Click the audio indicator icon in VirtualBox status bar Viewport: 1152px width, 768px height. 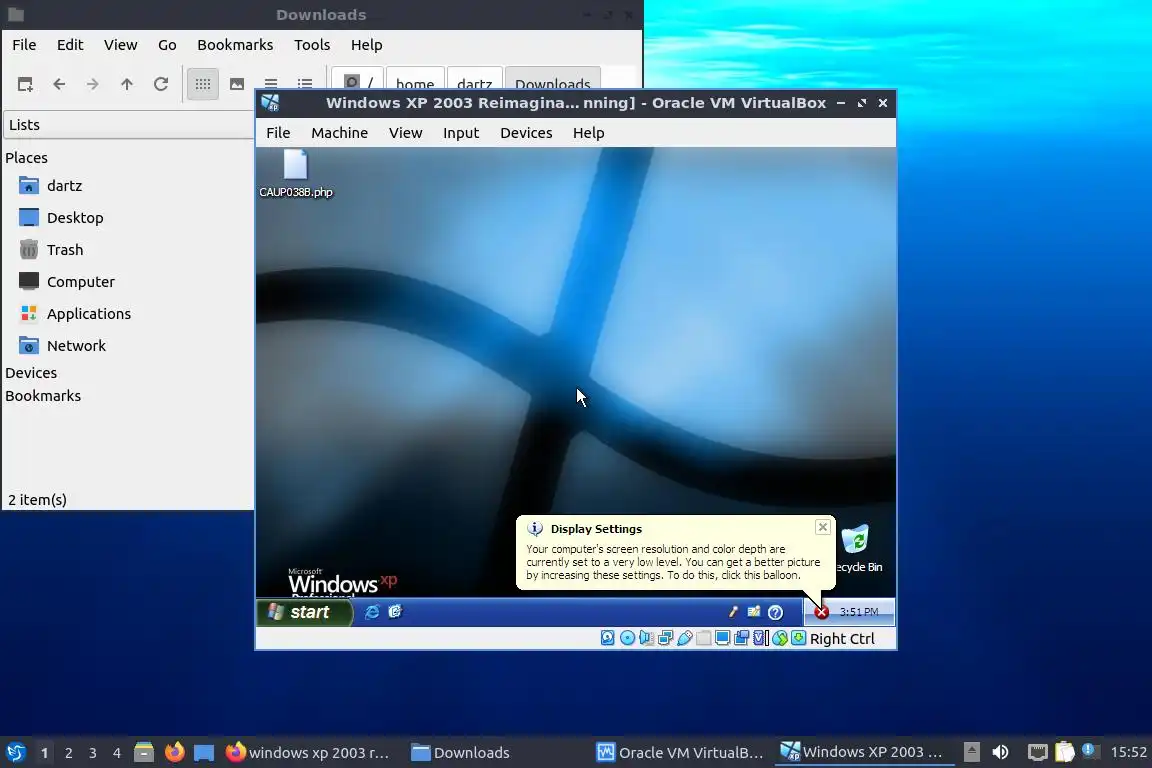647,638
